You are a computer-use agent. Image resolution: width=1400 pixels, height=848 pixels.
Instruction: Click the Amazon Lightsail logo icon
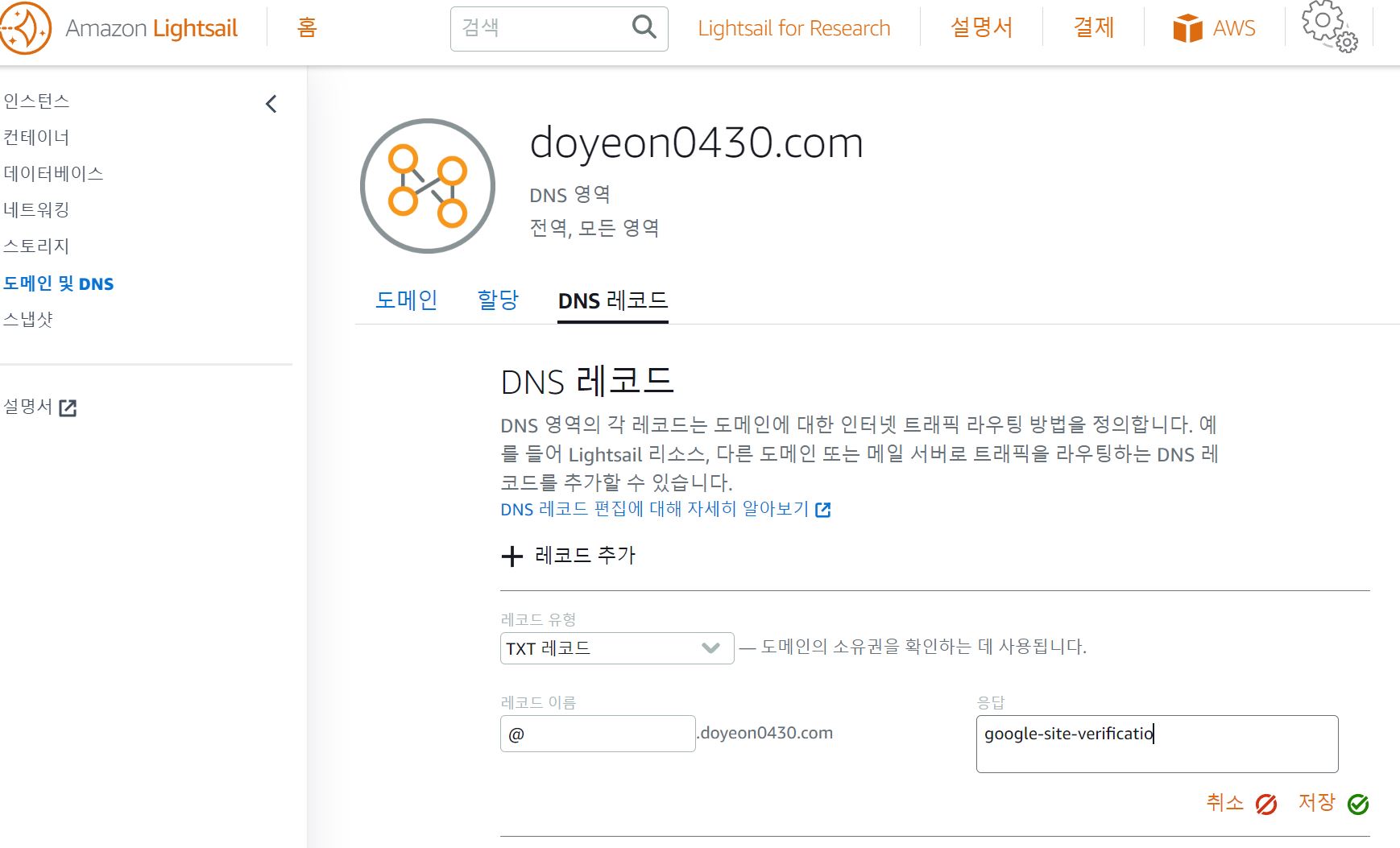coord(26,29)
